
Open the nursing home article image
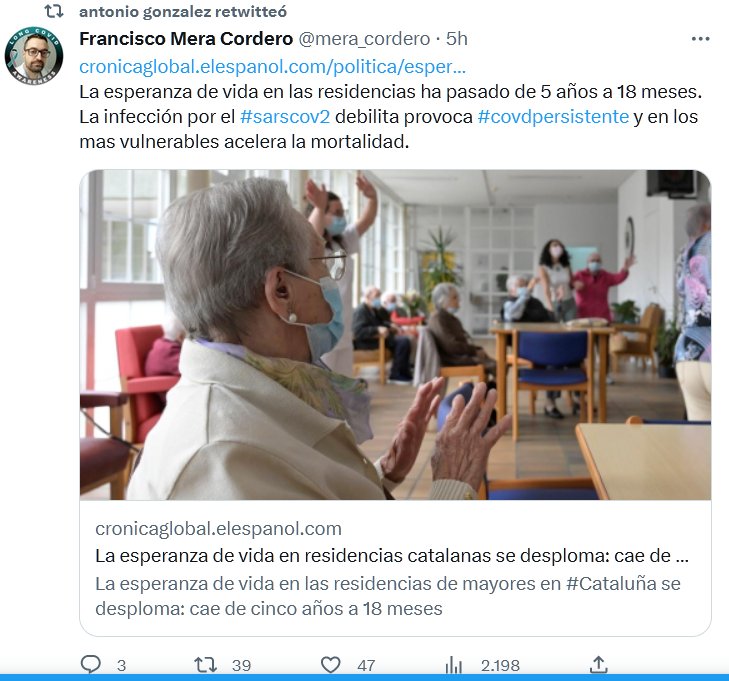coord(395,335)
